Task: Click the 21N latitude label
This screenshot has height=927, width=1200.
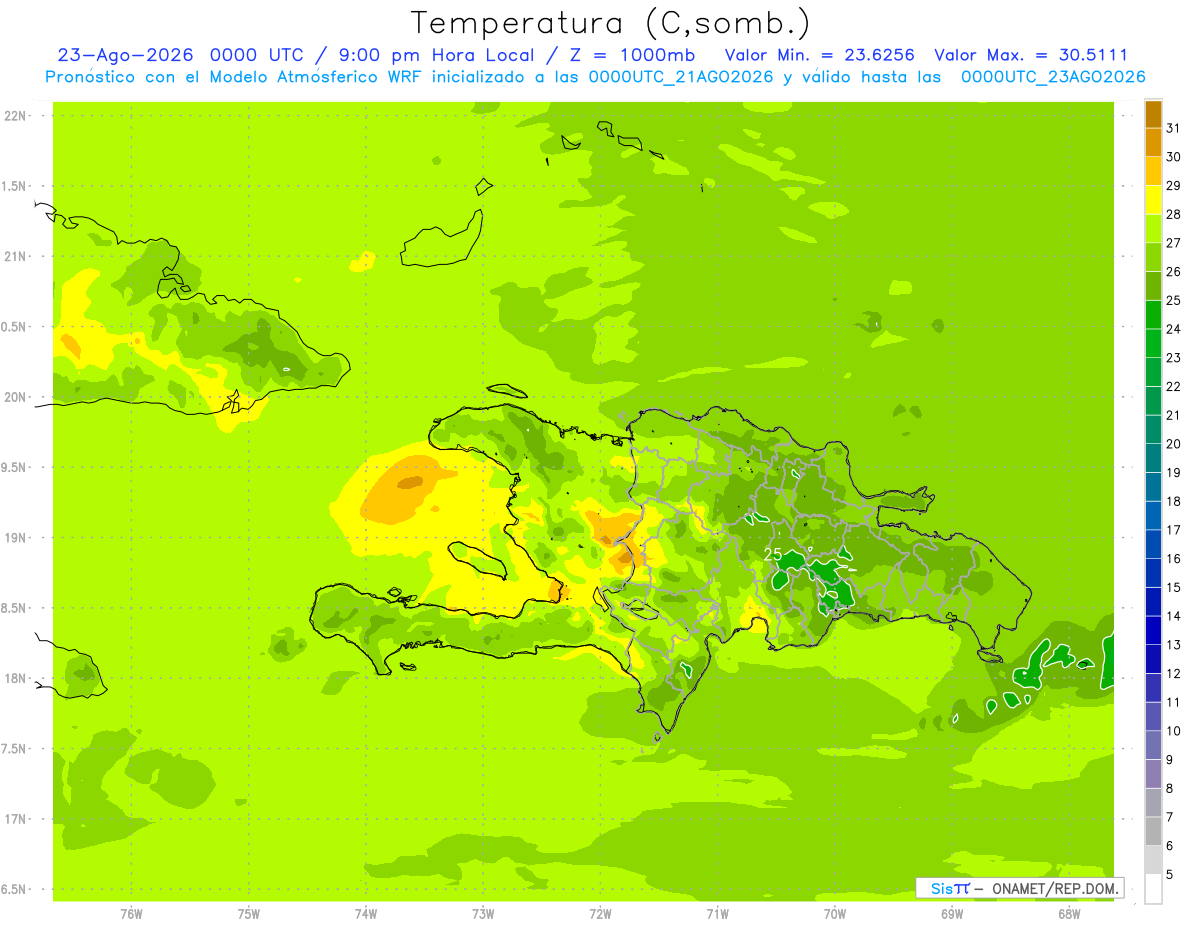Action: tap(17, 256)
